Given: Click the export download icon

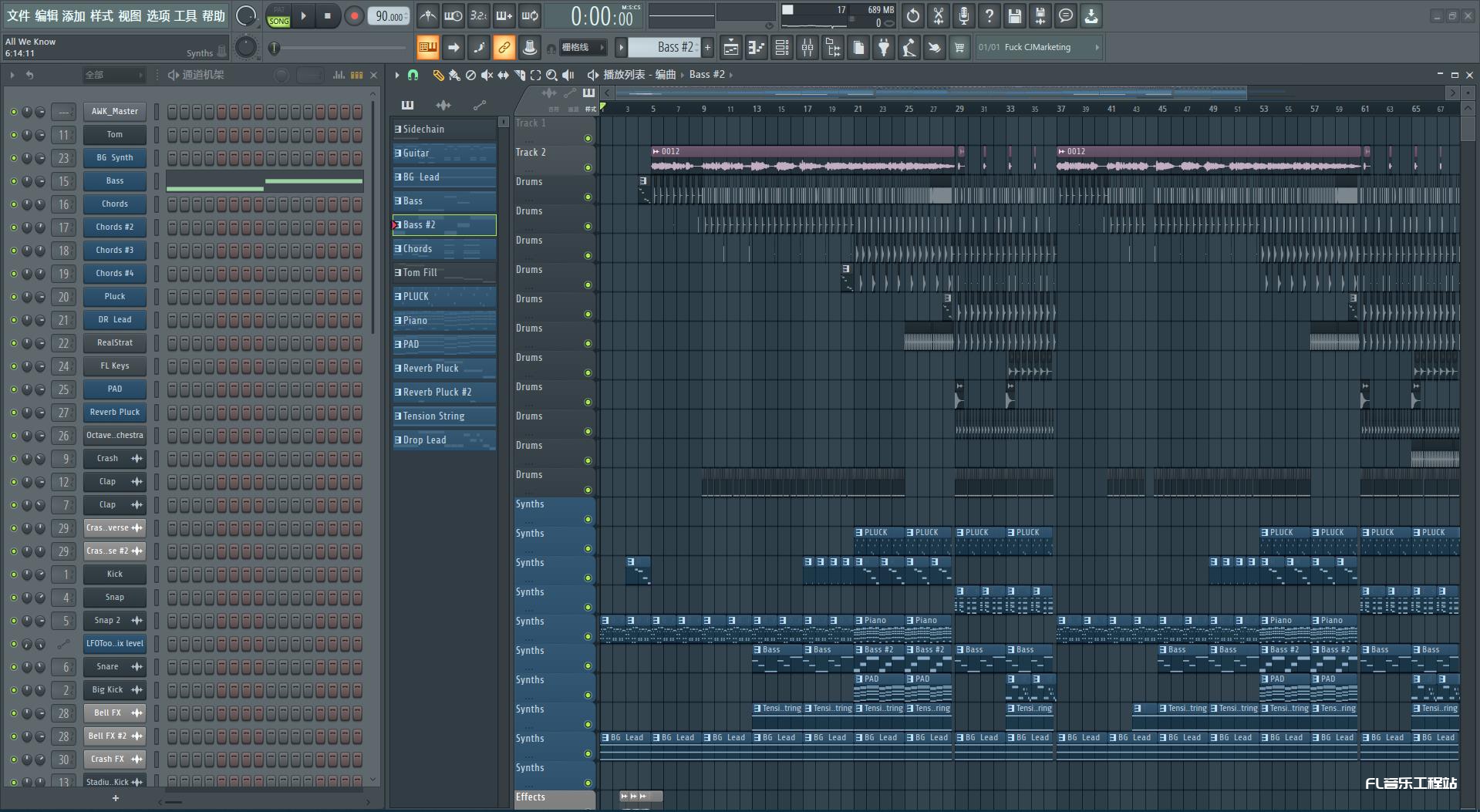Looking at the screenshot, I should (1091, 15).
